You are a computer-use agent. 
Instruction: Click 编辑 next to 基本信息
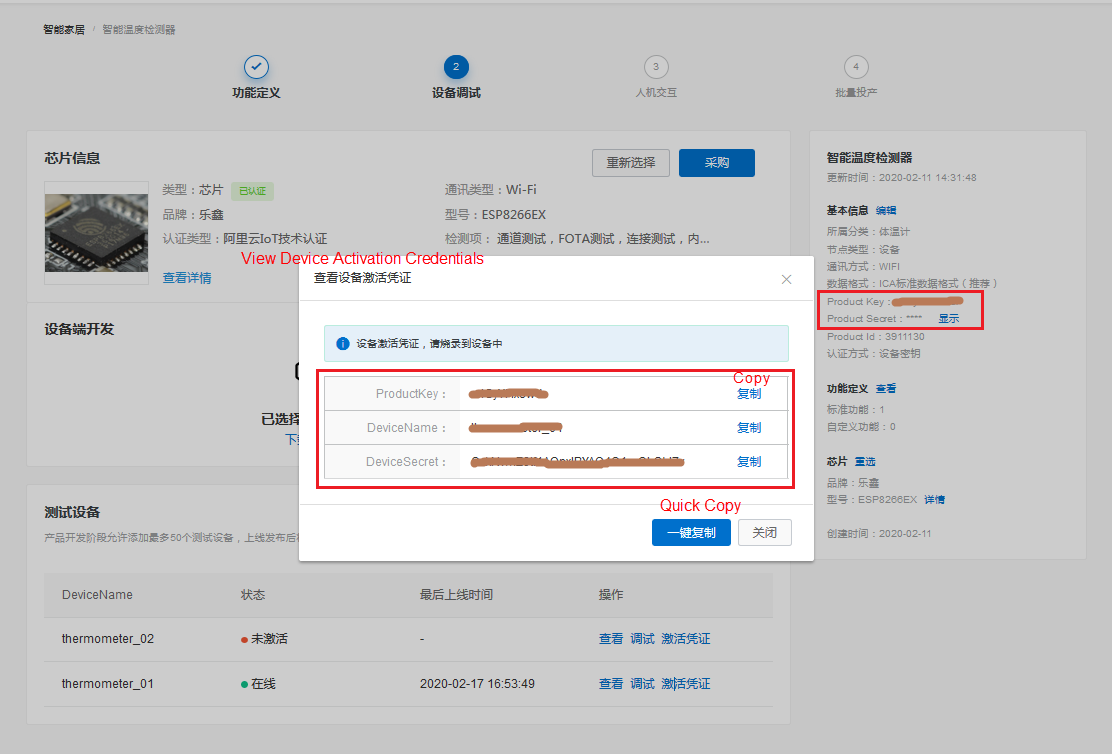tap(886, 211)
